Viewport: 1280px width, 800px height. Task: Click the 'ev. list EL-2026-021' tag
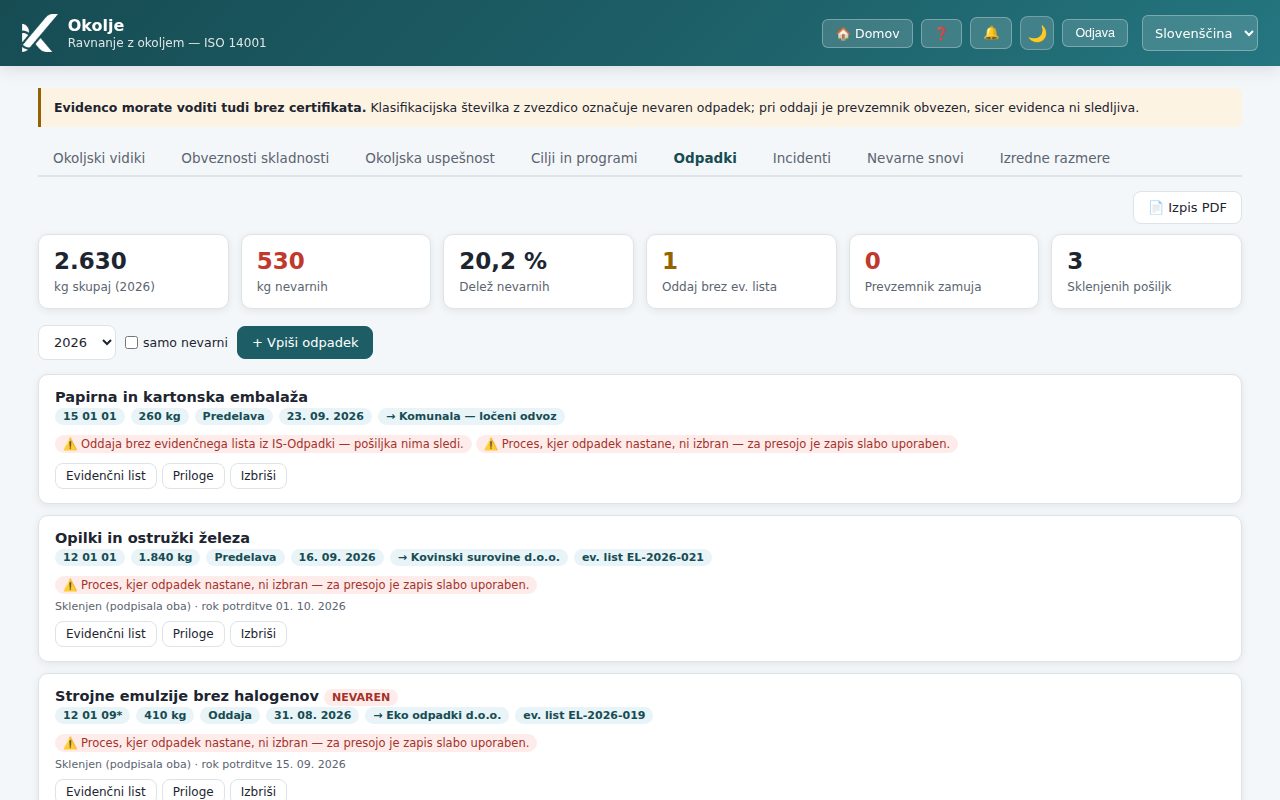coord(643,558)
